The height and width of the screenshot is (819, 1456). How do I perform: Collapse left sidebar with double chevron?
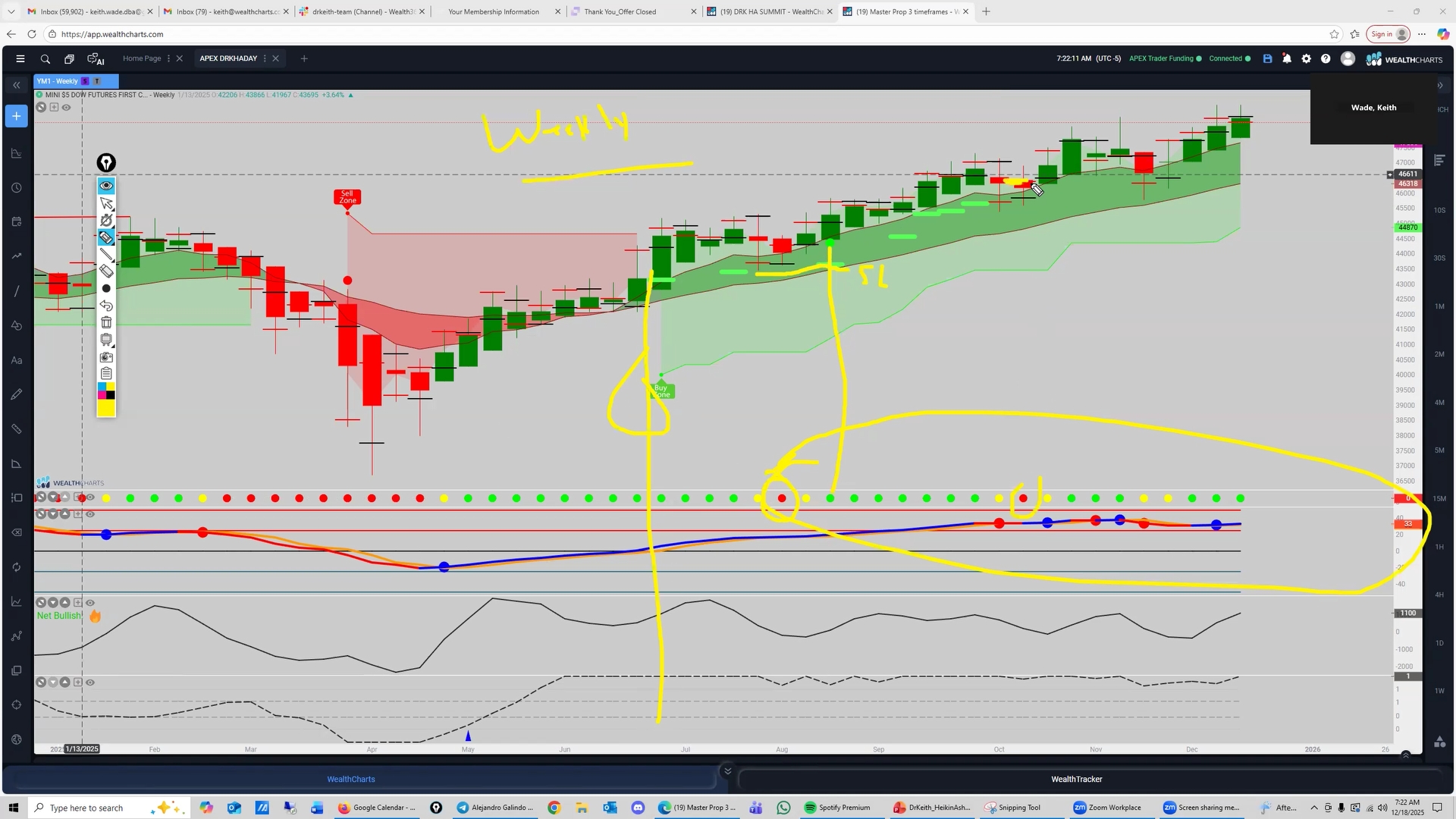[x=17, y=85]
